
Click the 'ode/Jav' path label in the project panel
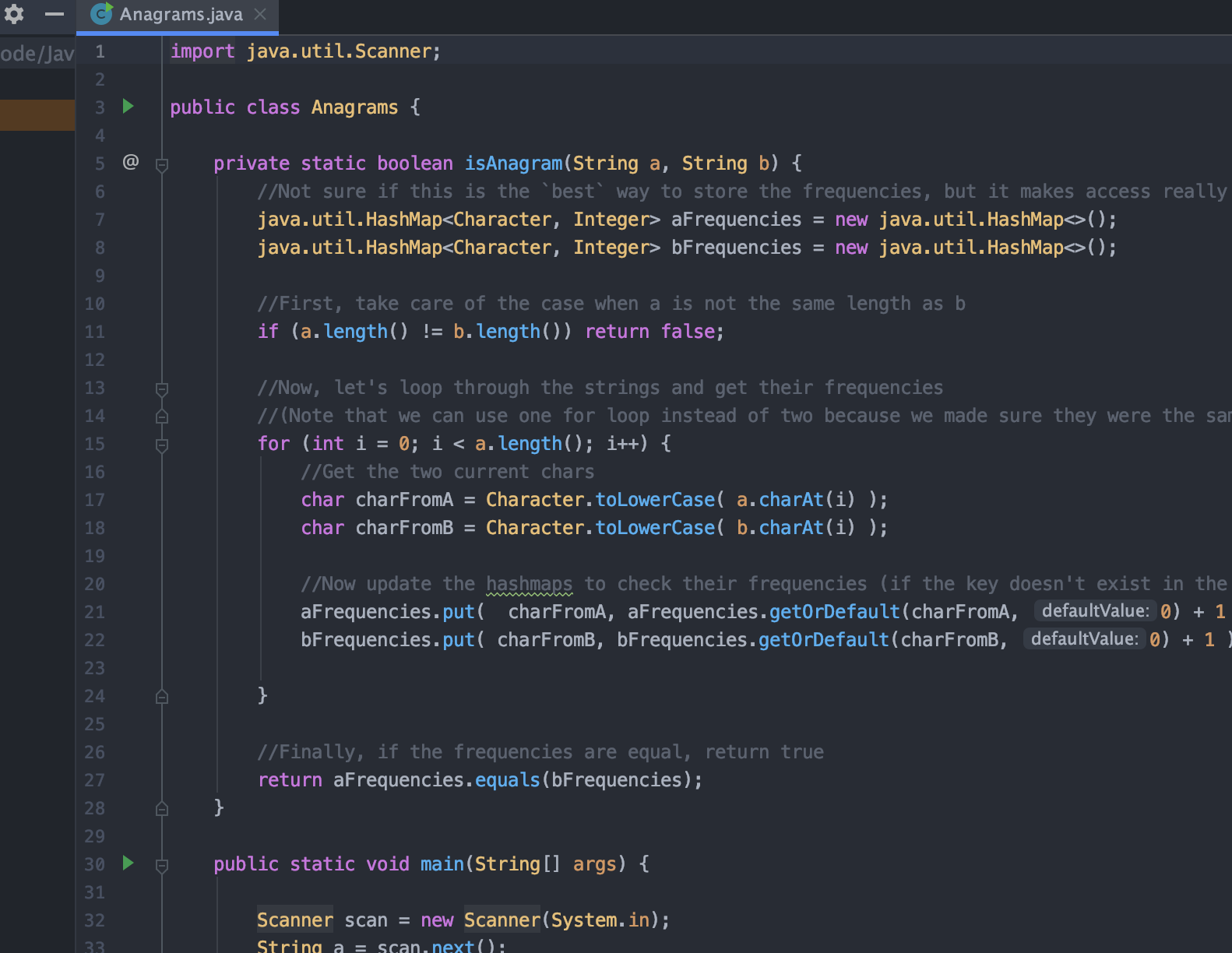37,54
